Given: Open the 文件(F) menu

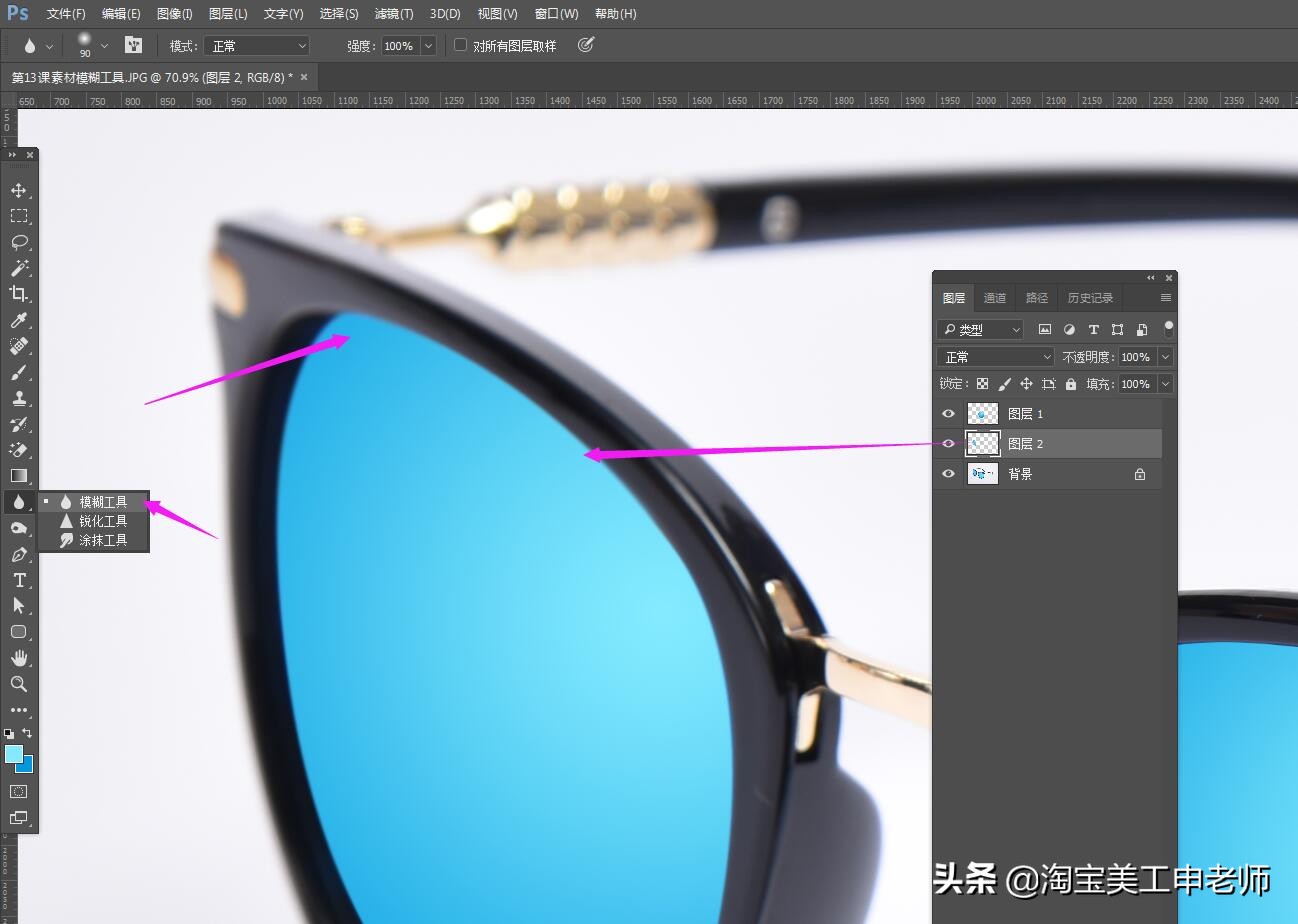Looking at the screenshot, I should pyautogui.click(x=66, y=14).
